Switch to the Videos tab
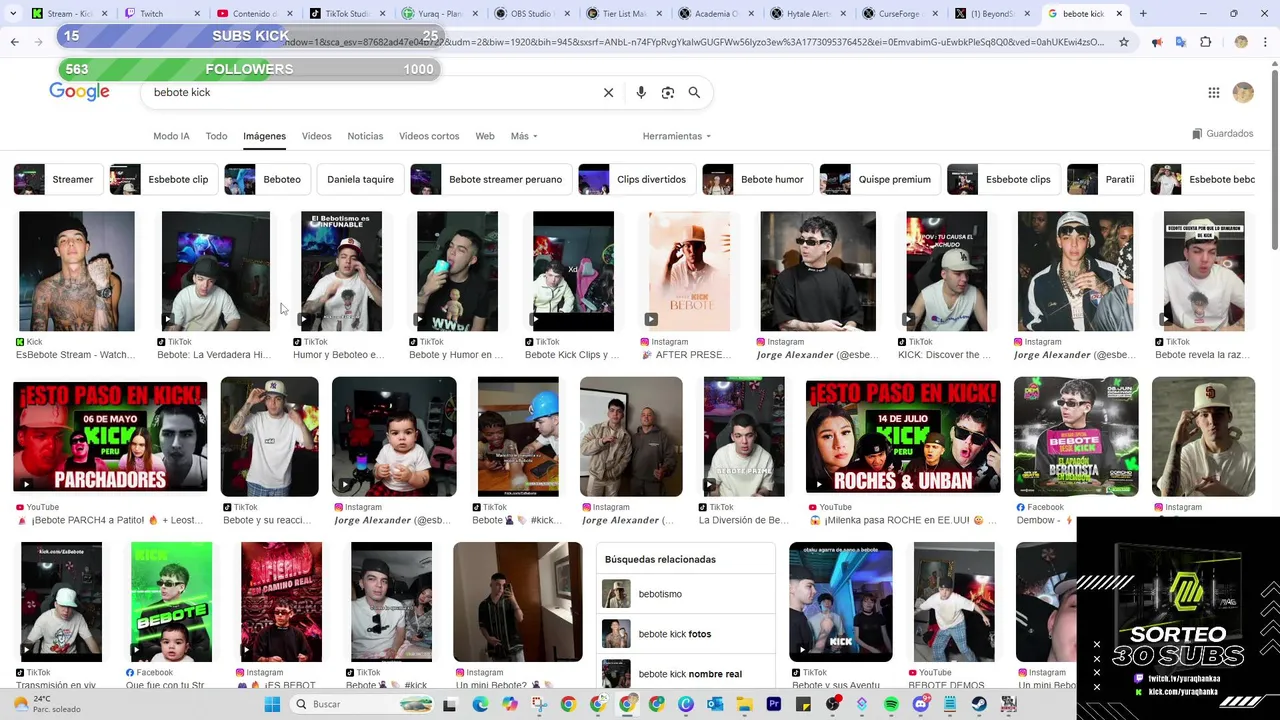Image resolution: width=1280 pixels, height=720 pixels. tap(316, 136)
